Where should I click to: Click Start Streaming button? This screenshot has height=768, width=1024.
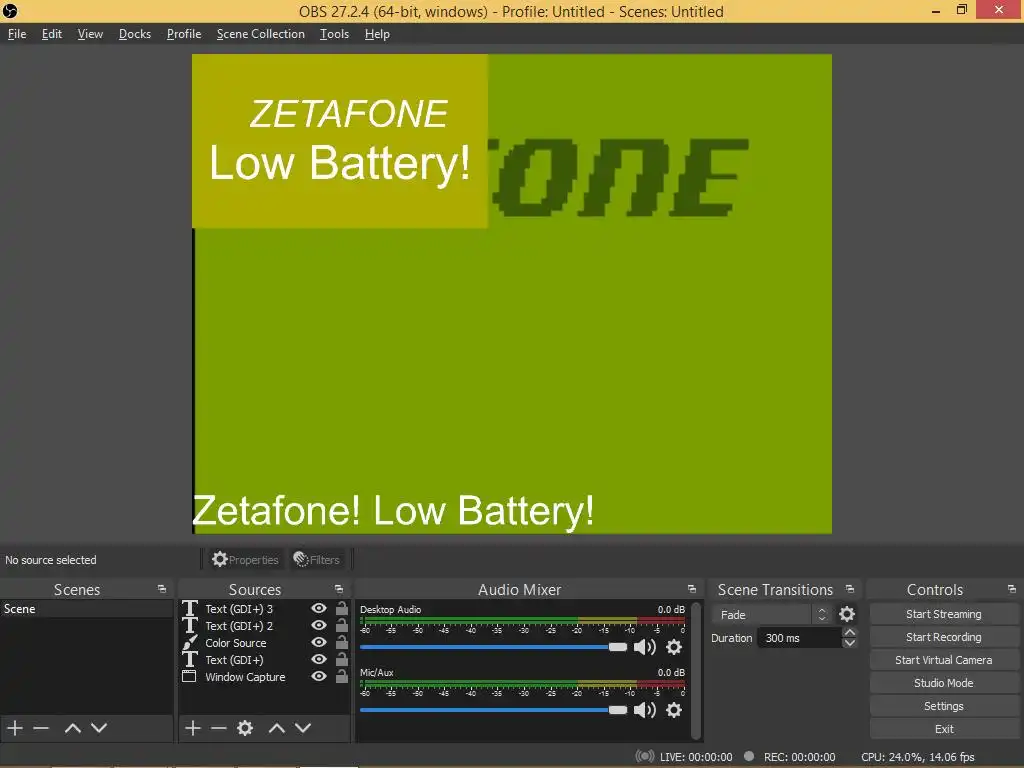point(944,614)
